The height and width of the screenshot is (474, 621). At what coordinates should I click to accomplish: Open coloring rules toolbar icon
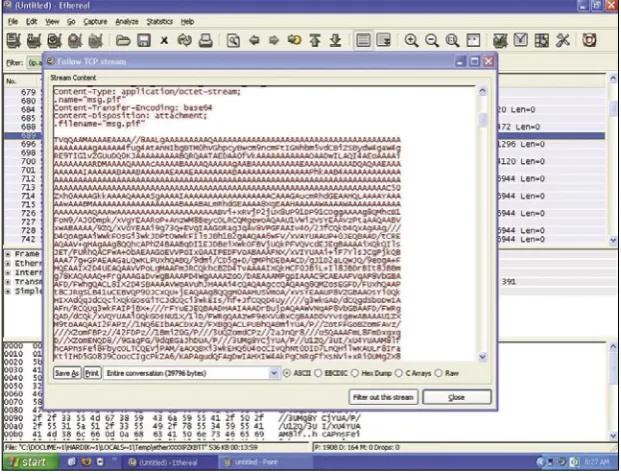pyautogui.click(x=542, y=40)
